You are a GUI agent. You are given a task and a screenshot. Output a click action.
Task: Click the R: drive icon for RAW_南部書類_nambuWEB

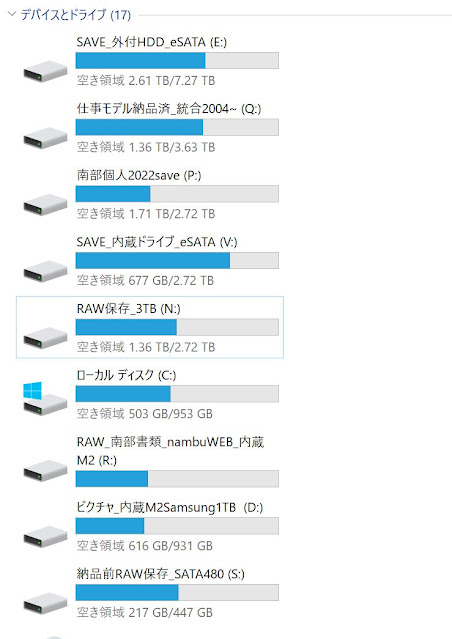coord(45,470)
